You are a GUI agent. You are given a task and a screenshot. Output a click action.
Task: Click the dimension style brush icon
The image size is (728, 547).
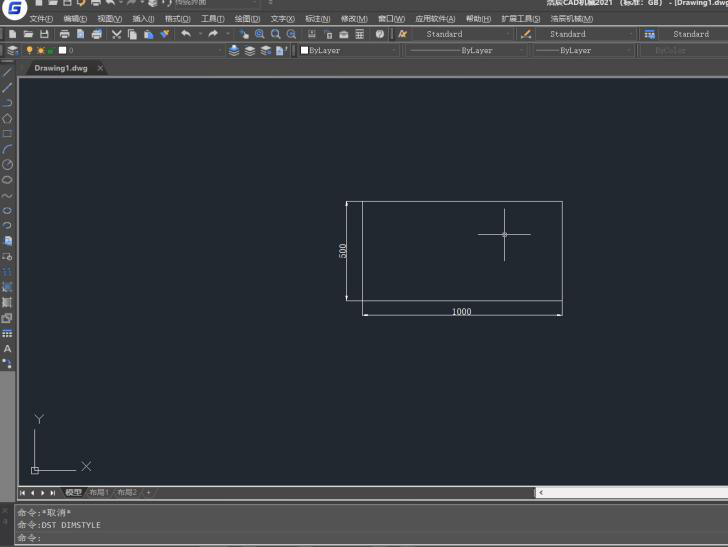[x=526, y=34]
